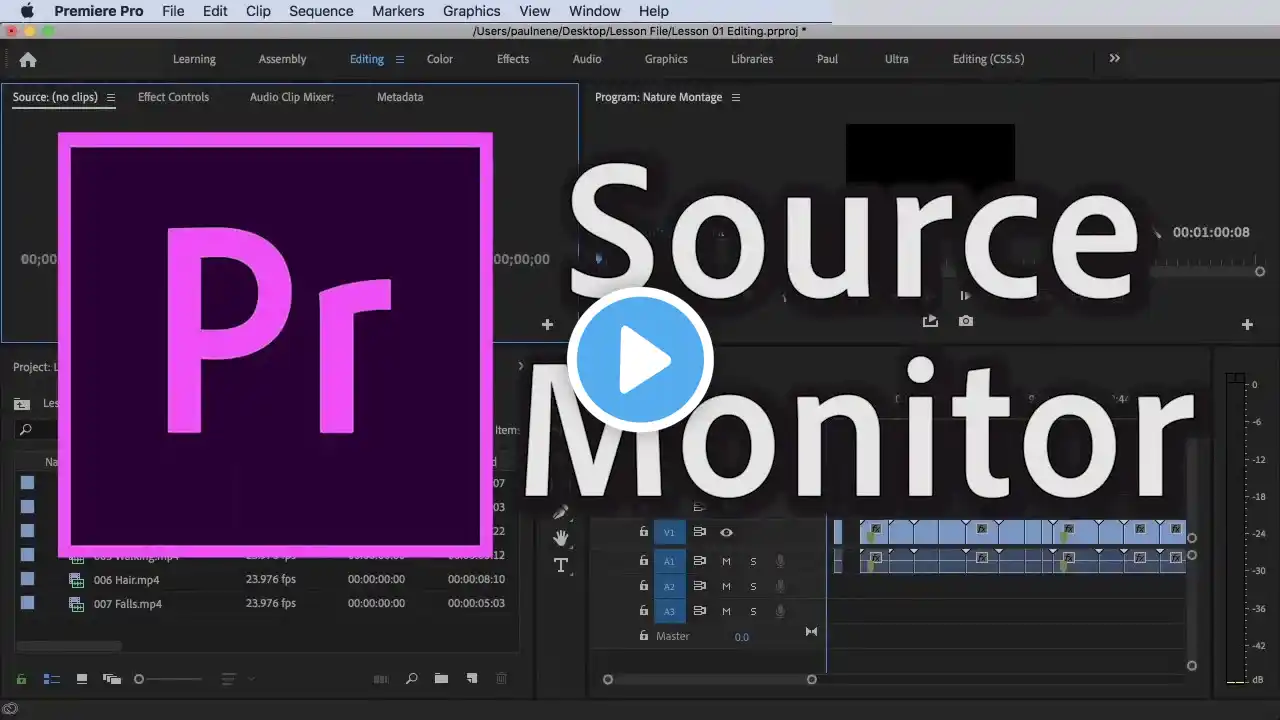Open the Sequence menu
Image resolution: width=1280 pixels, height=720 pixels.
tap(321, 11)
